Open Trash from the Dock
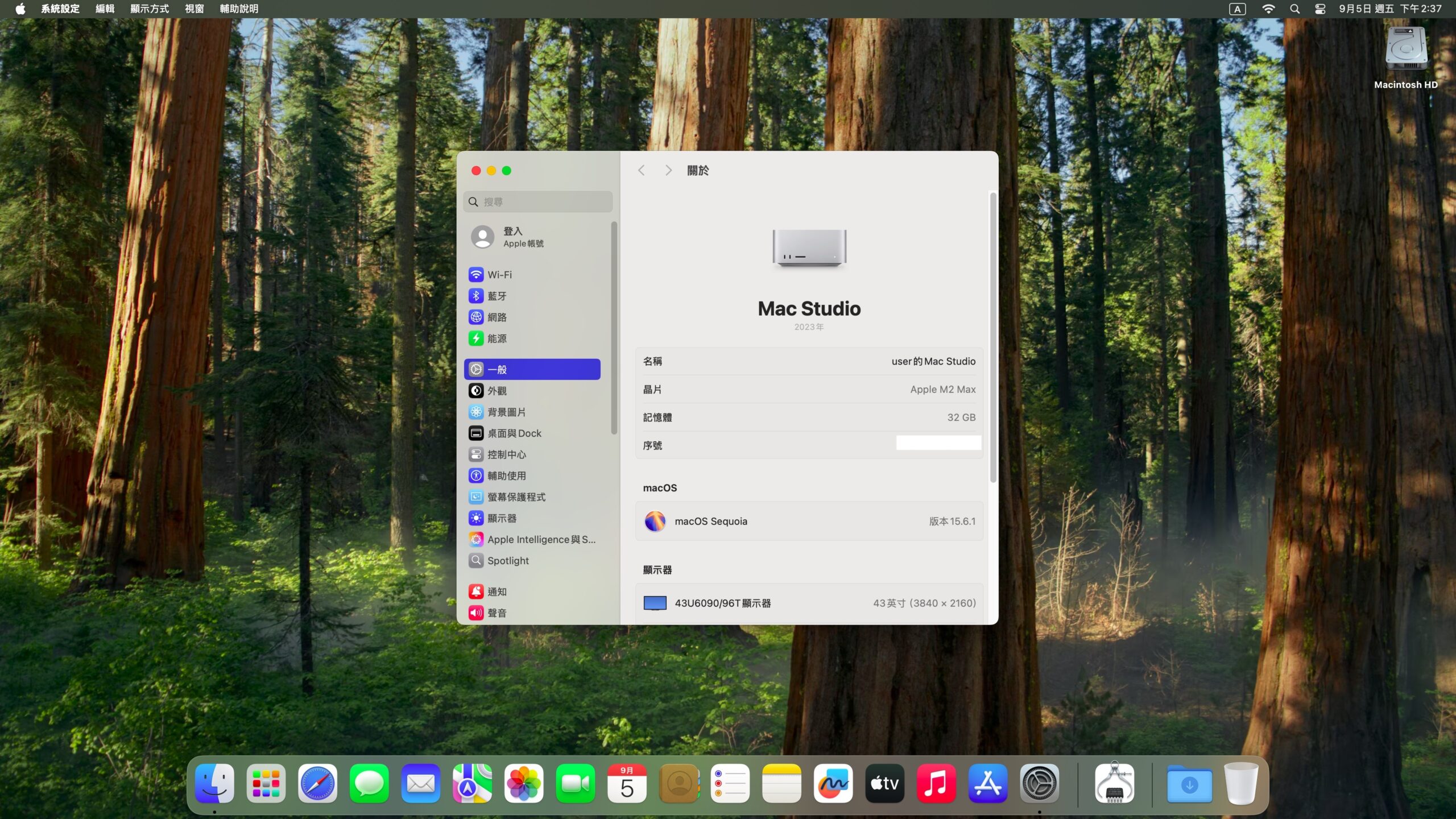This screenshot has height=819, width=1456. tap(1241, 784)
